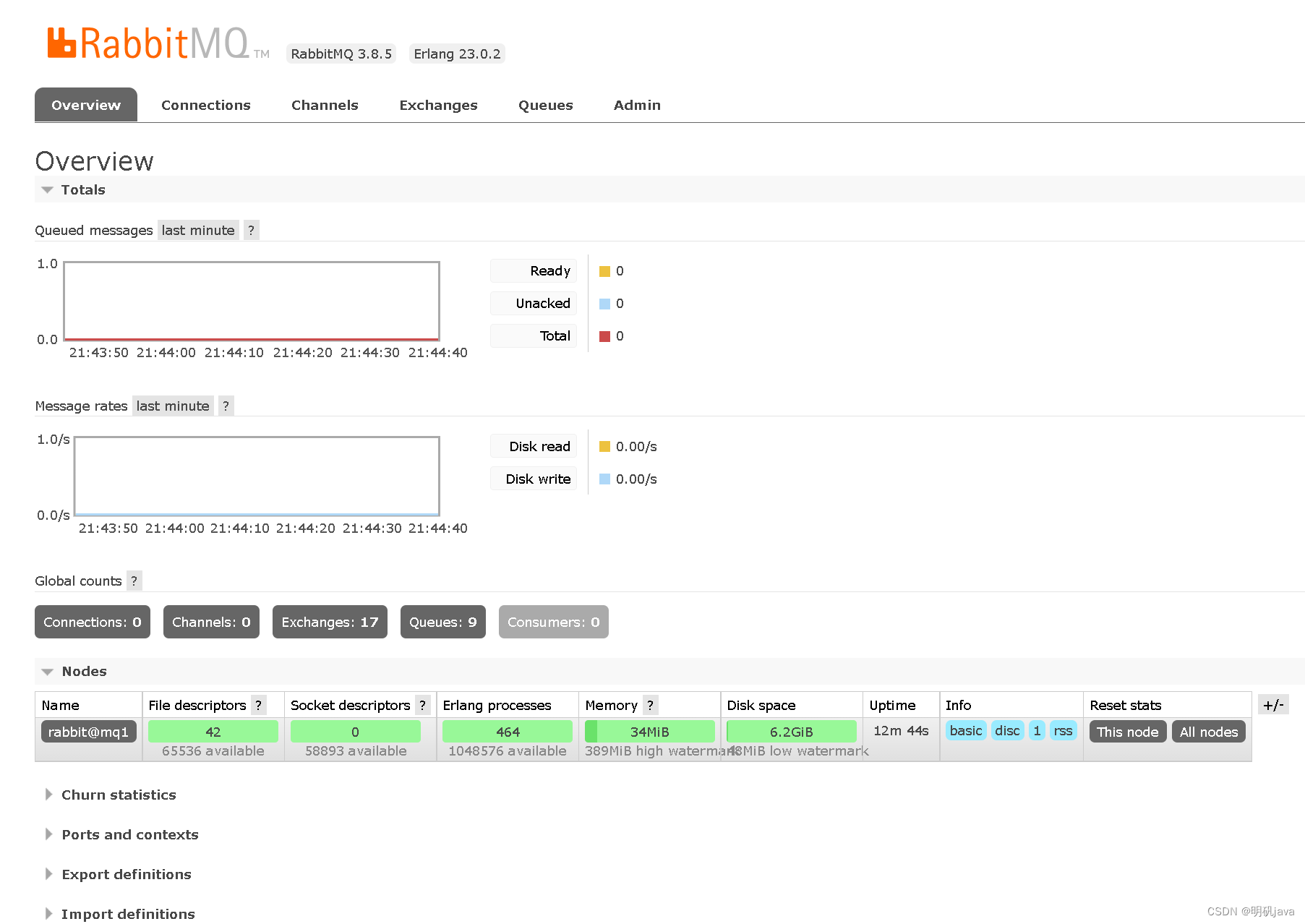Viewport: 1305px width, 924px height.
Task: Open the Memory help icon
Action: 649,705
